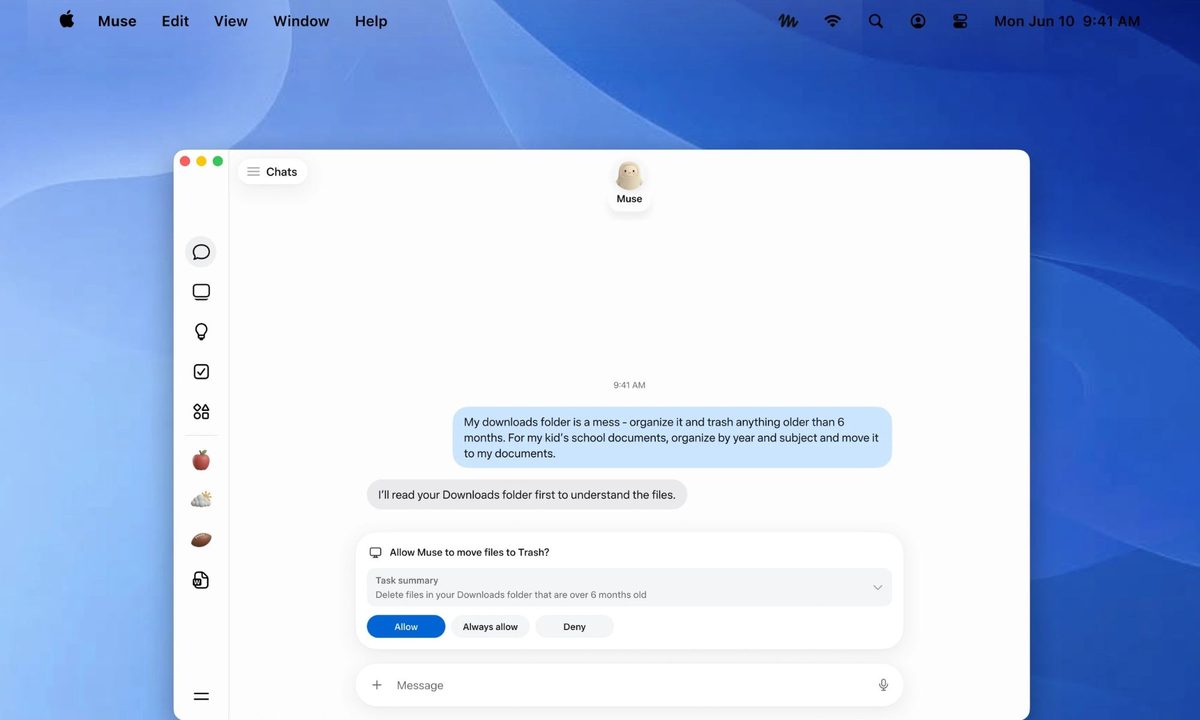This screenshot has height=720, width=1200.
Task: Open the Muse app menu
Action: (117, 21)
